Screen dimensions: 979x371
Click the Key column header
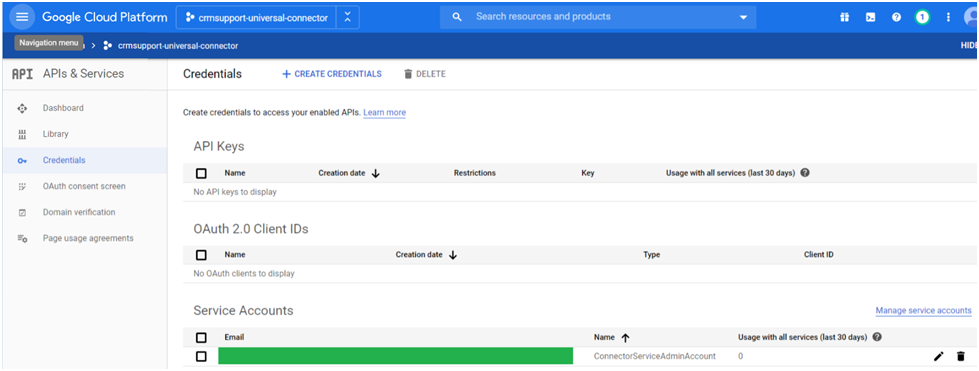(588, 173)
